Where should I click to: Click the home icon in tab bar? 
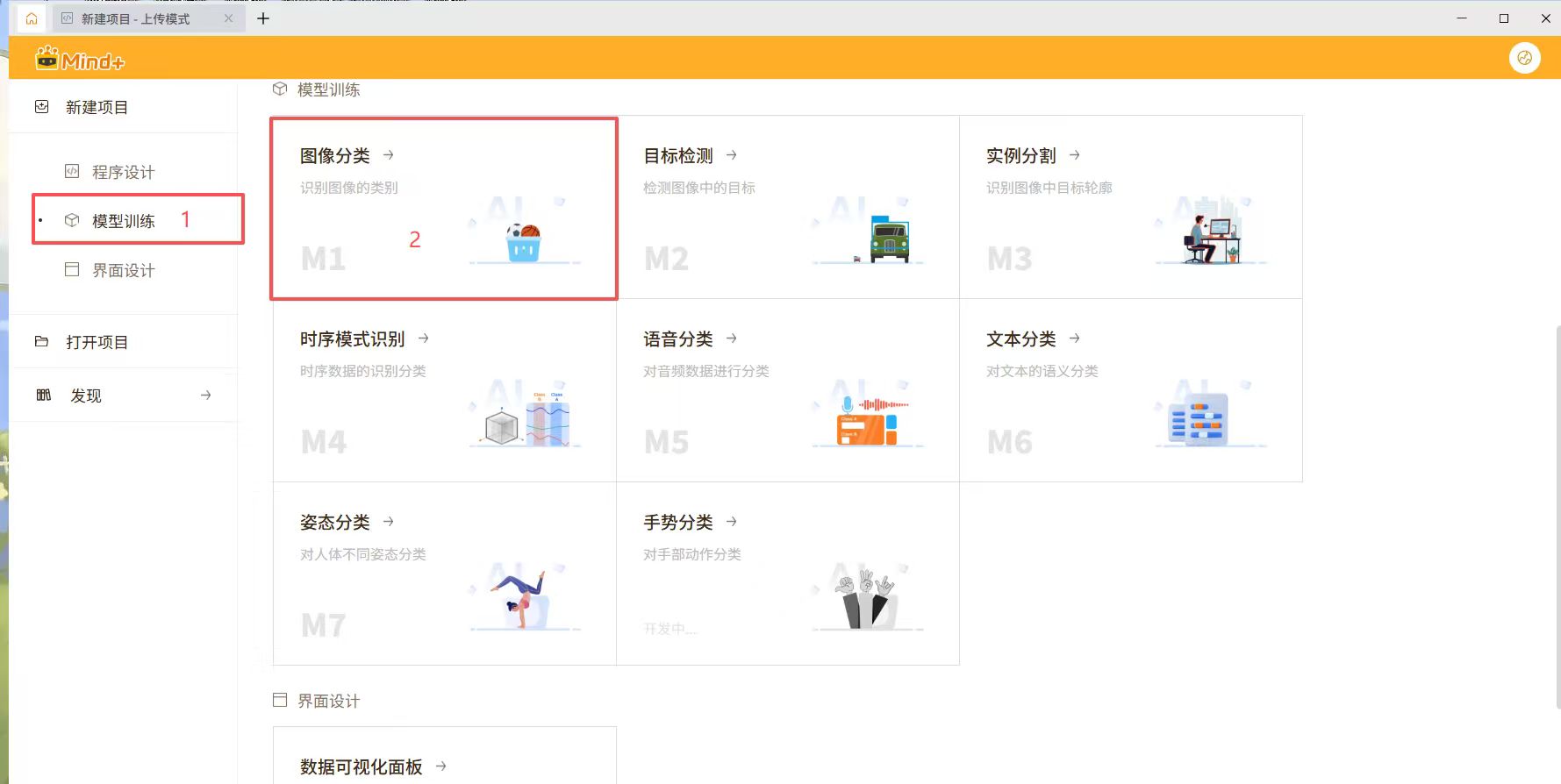[x=32, y=18]
